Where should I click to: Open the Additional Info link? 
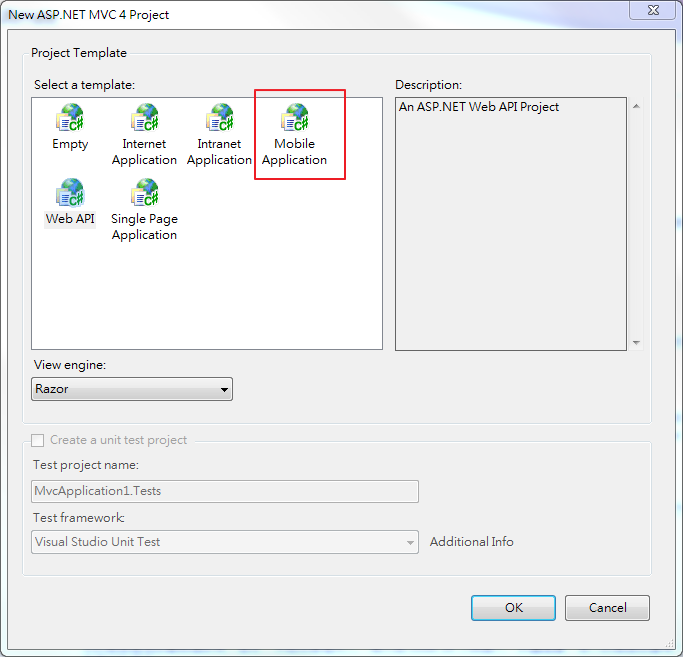click(x=472, y=542)
